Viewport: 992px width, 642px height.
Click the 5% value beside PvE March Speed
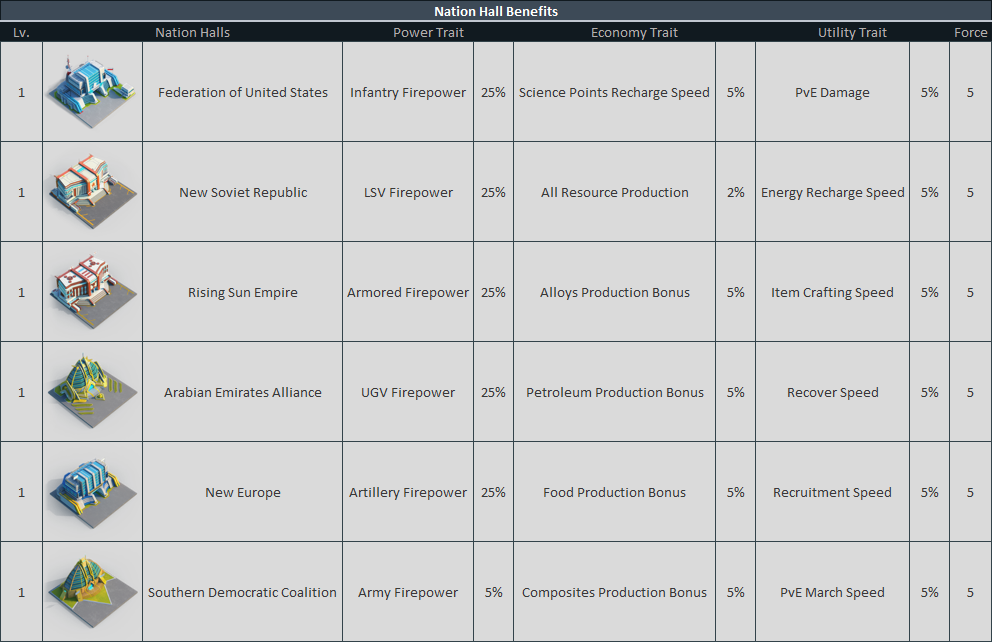[x=929, y=592]
